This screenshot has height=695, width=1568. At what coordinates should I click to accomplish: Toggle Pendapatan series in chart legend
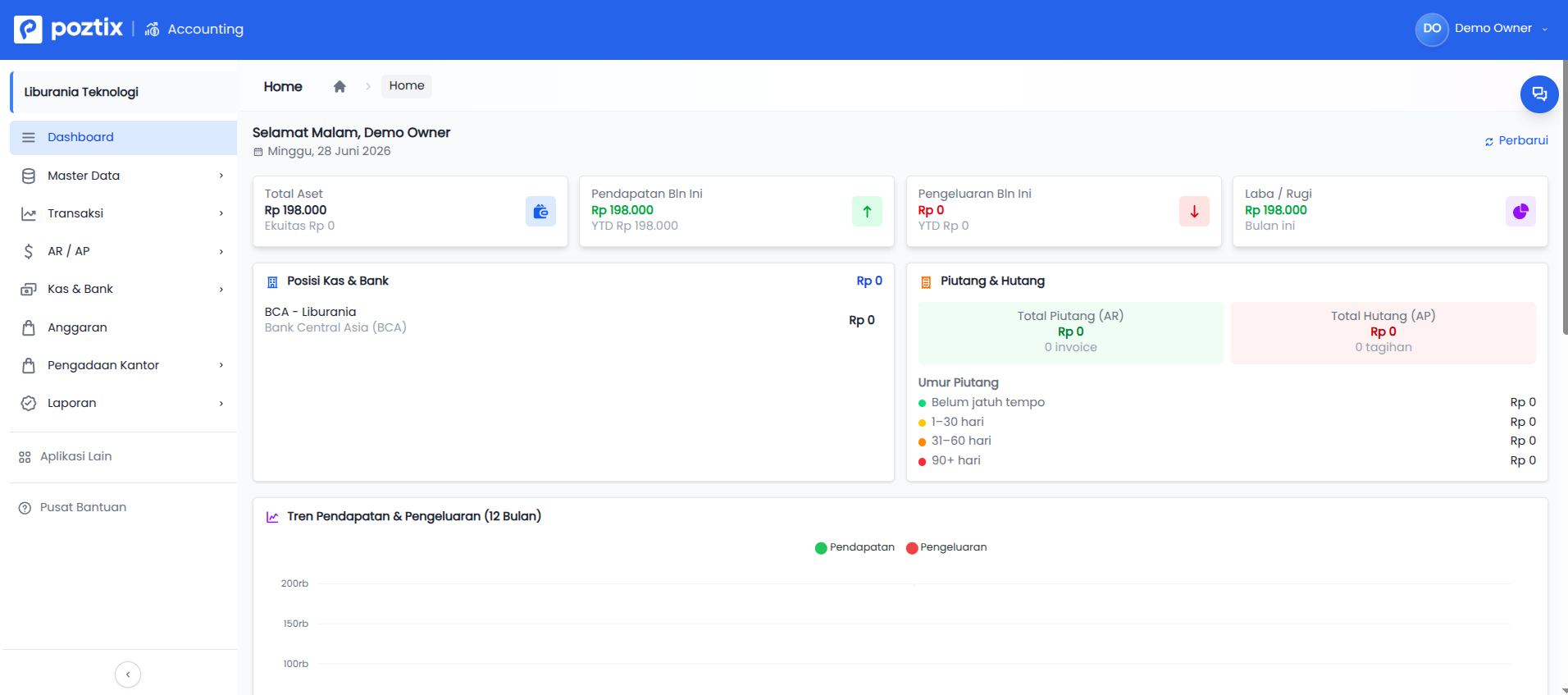tap(855, 547)
